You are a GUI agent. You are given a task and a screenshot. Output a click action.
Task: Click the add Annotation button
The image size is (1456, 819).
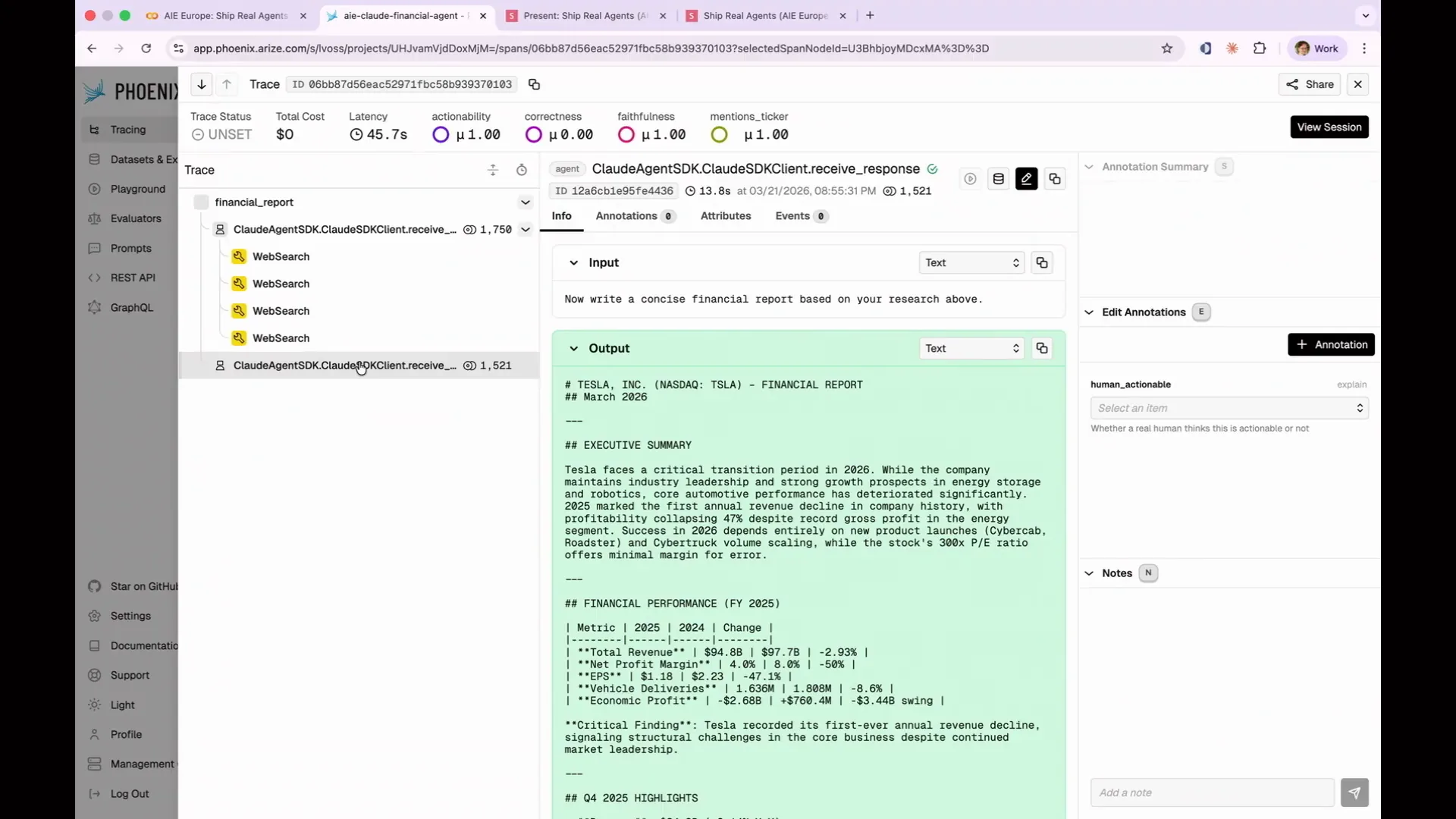tap(1331, 345)
